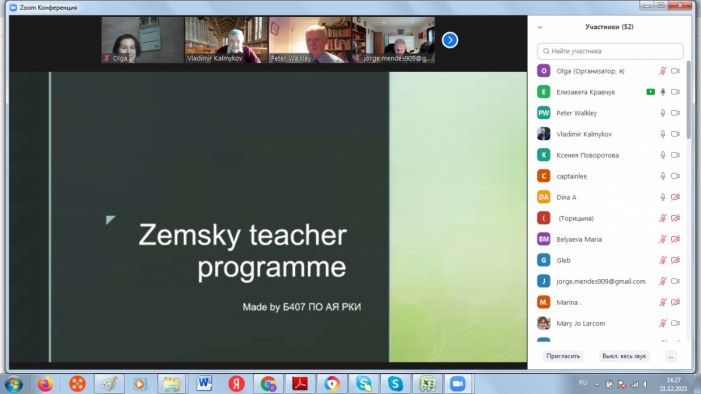Toggle Peter Walkley's microphone icon

pyautogui.click(x=663, y=113)
